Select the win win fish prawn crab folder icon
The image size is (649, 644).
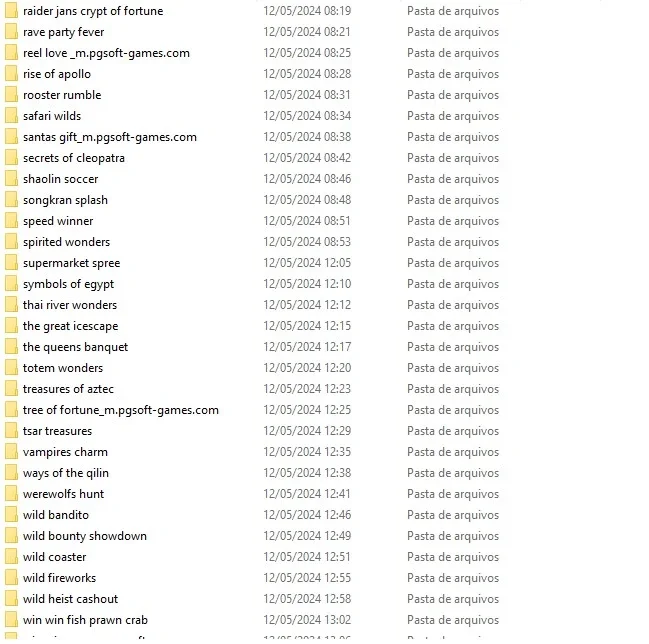point(11,620)
